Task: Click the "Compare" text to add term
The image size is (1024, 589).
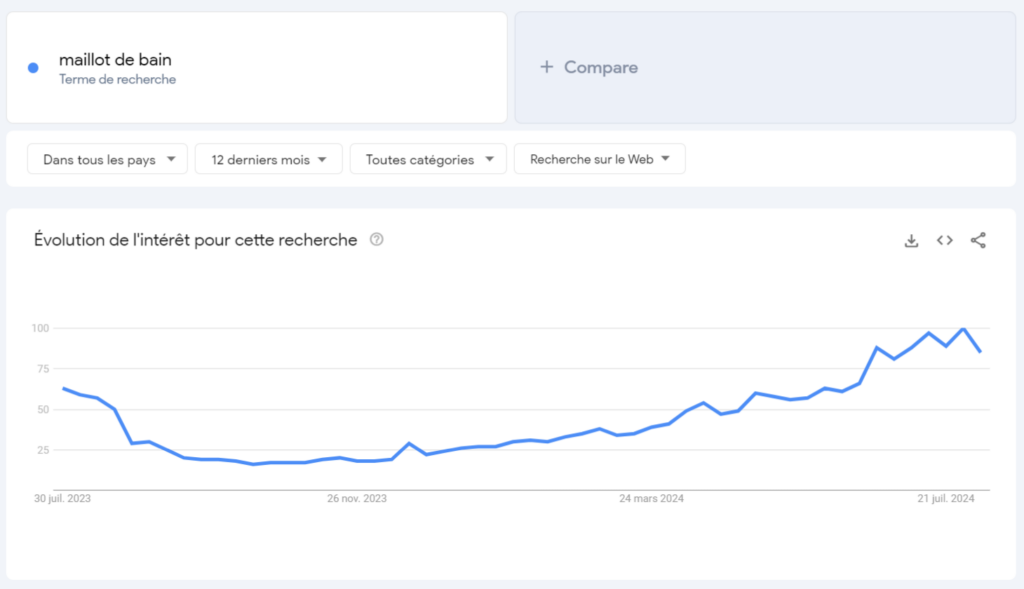Action: click(600, 67)
